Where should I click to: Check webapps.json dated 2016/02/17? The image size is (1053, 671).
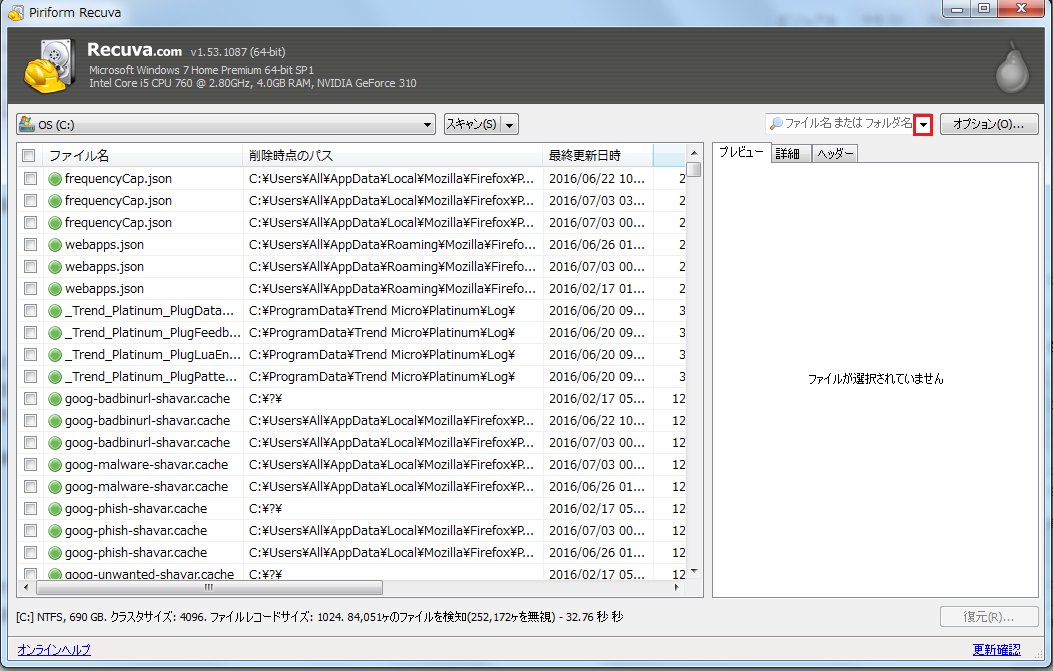pyautogui.click(x=30, y=289)
